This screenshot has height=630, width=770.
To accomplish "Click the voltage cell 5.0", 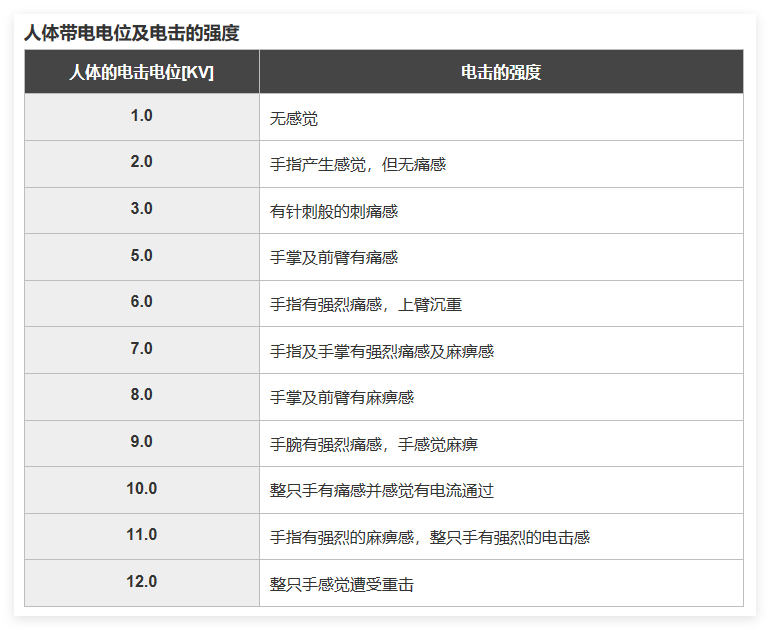I will pyautogui.click(x=141, y=257).
